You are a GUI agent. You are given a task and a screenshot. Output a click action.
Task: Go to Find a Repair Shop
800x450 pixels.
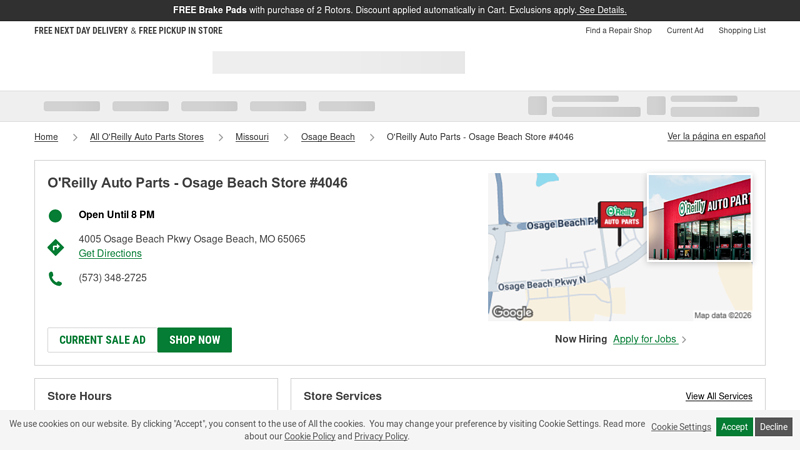point(618,31)
